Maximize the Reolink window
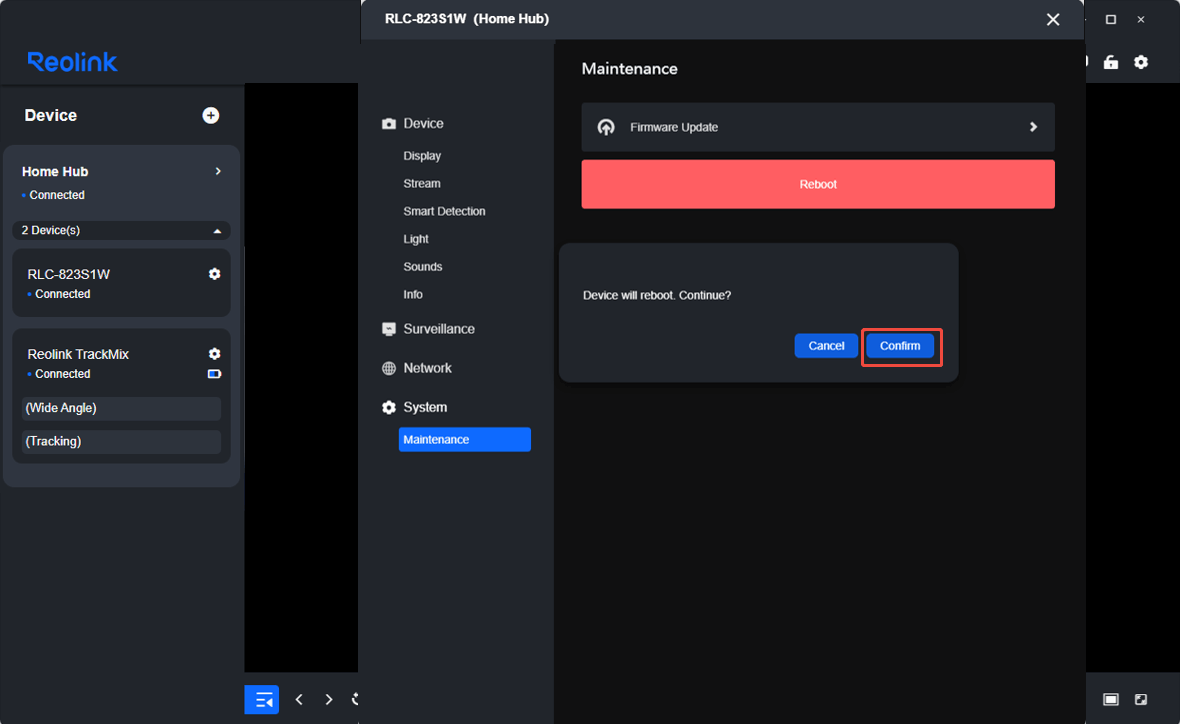 (1111, 20)
